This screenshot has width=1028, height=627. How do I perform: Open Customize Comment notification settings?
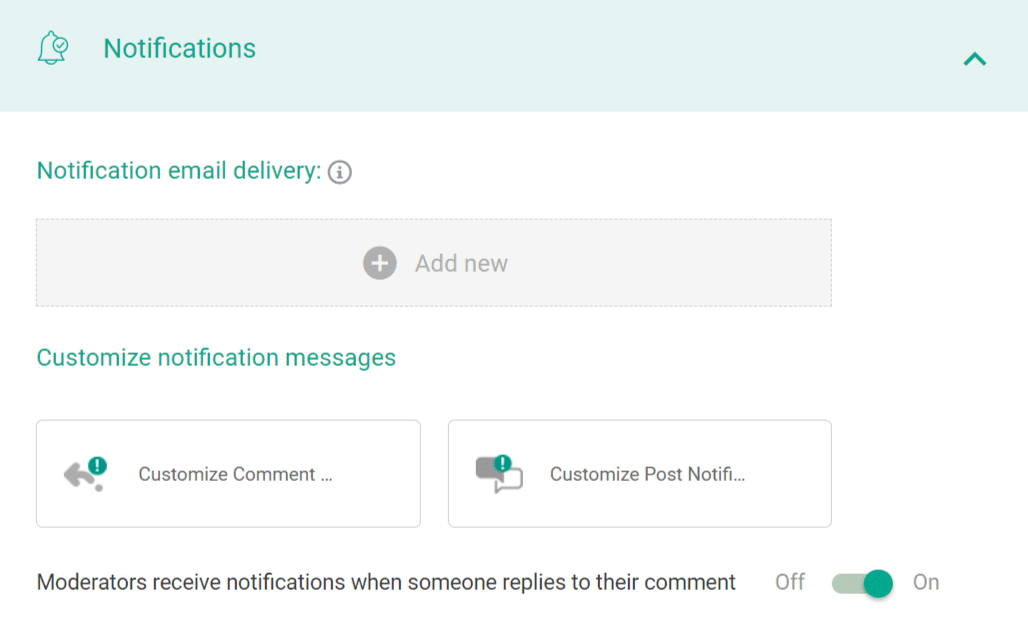(235, 474)
